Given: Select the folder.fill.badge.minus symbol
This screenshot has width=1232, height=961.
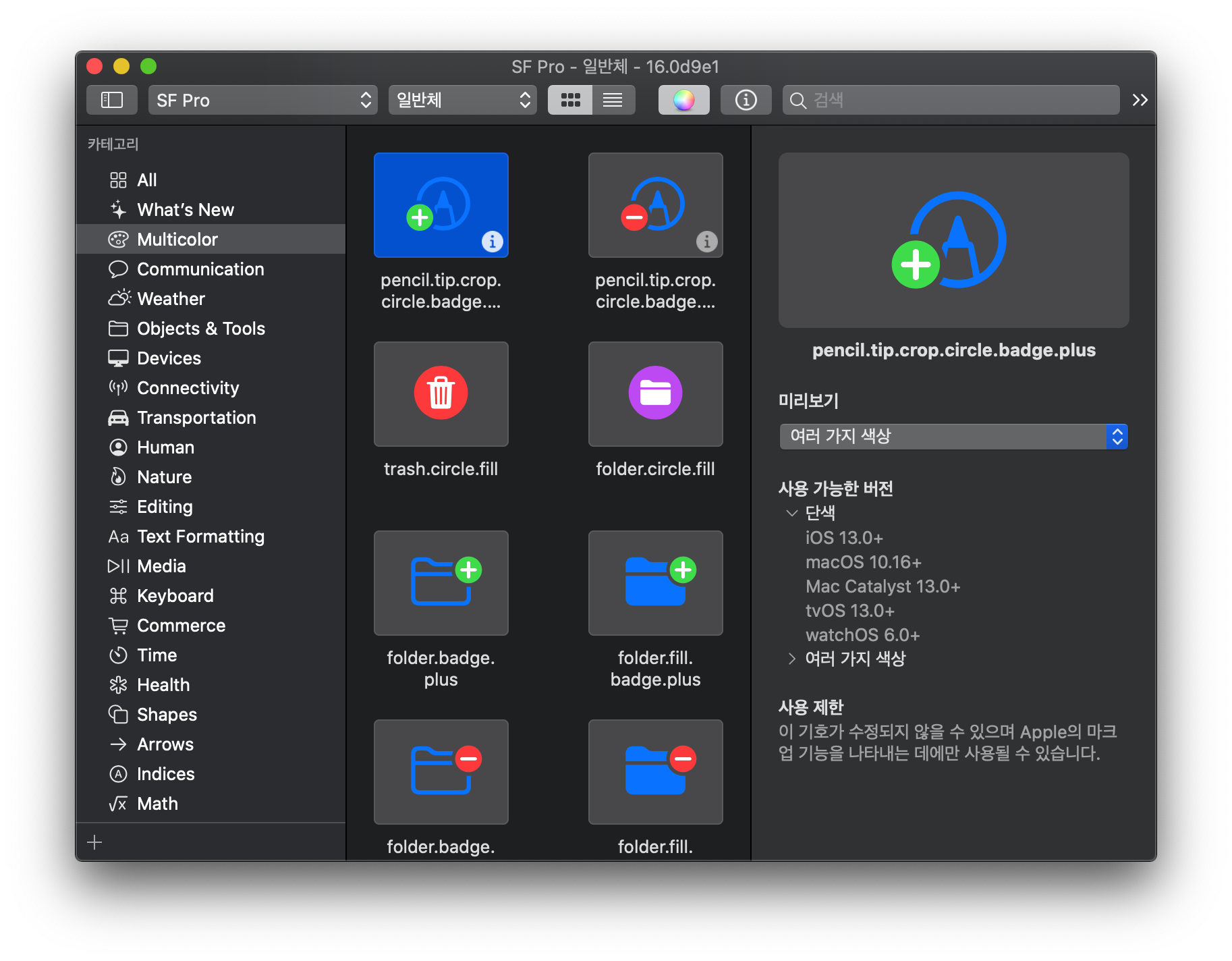Looking at the screenshot, I should 656,772.
